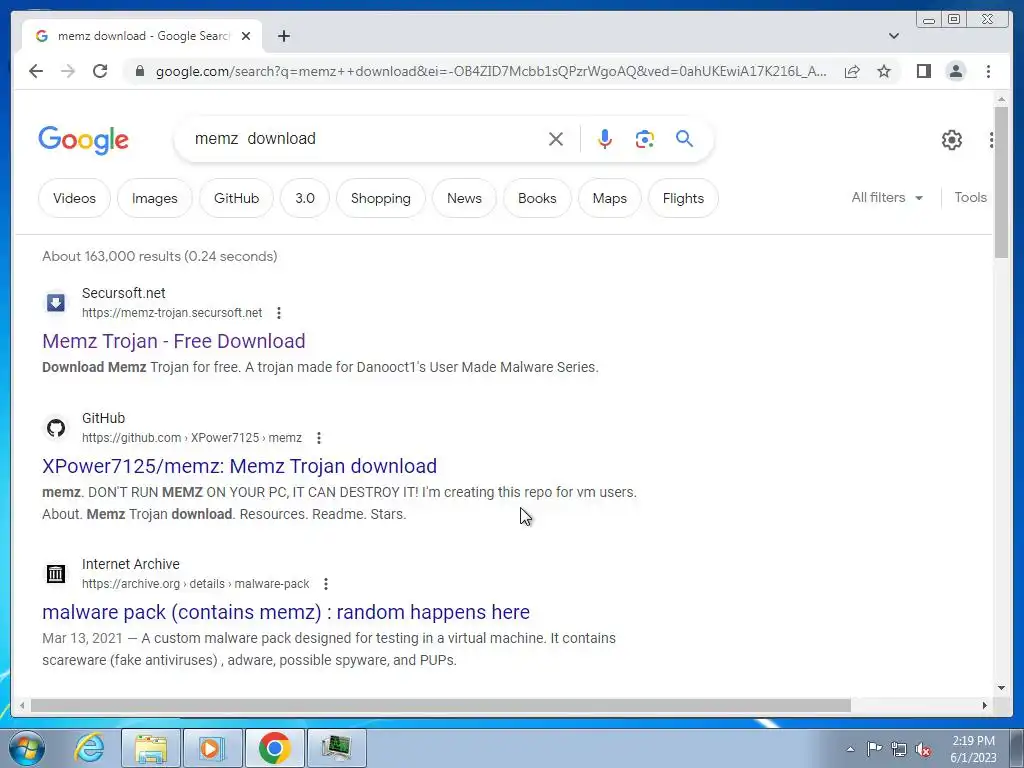Image resolution: width=1024 pixels, height=768 pixels.
Task: Click the vertical scrollbar down arrow
Action: click(x=1001, y=688)
